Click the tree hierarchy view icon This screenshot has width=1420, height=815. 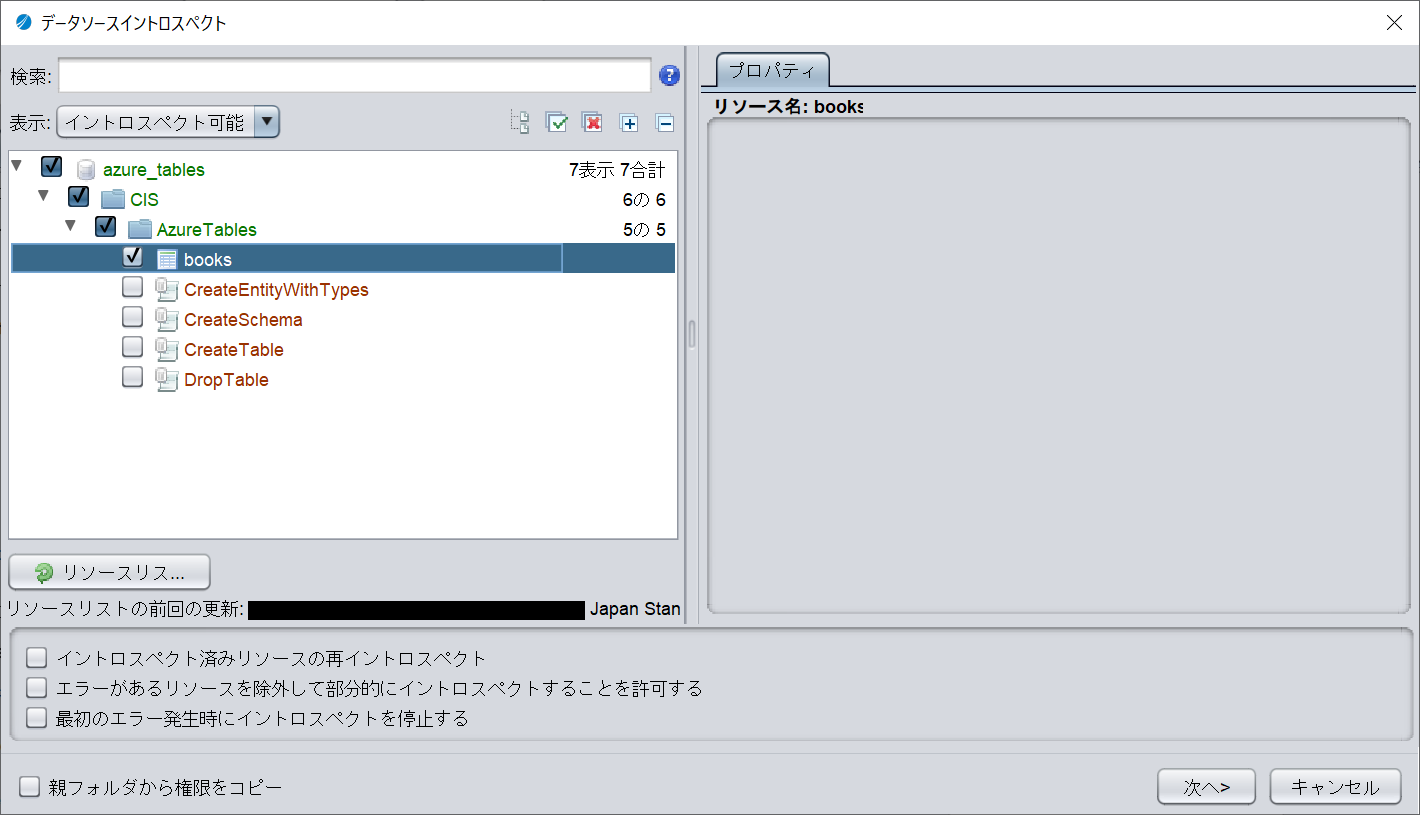pyautogui.click(x=520, y=123)
